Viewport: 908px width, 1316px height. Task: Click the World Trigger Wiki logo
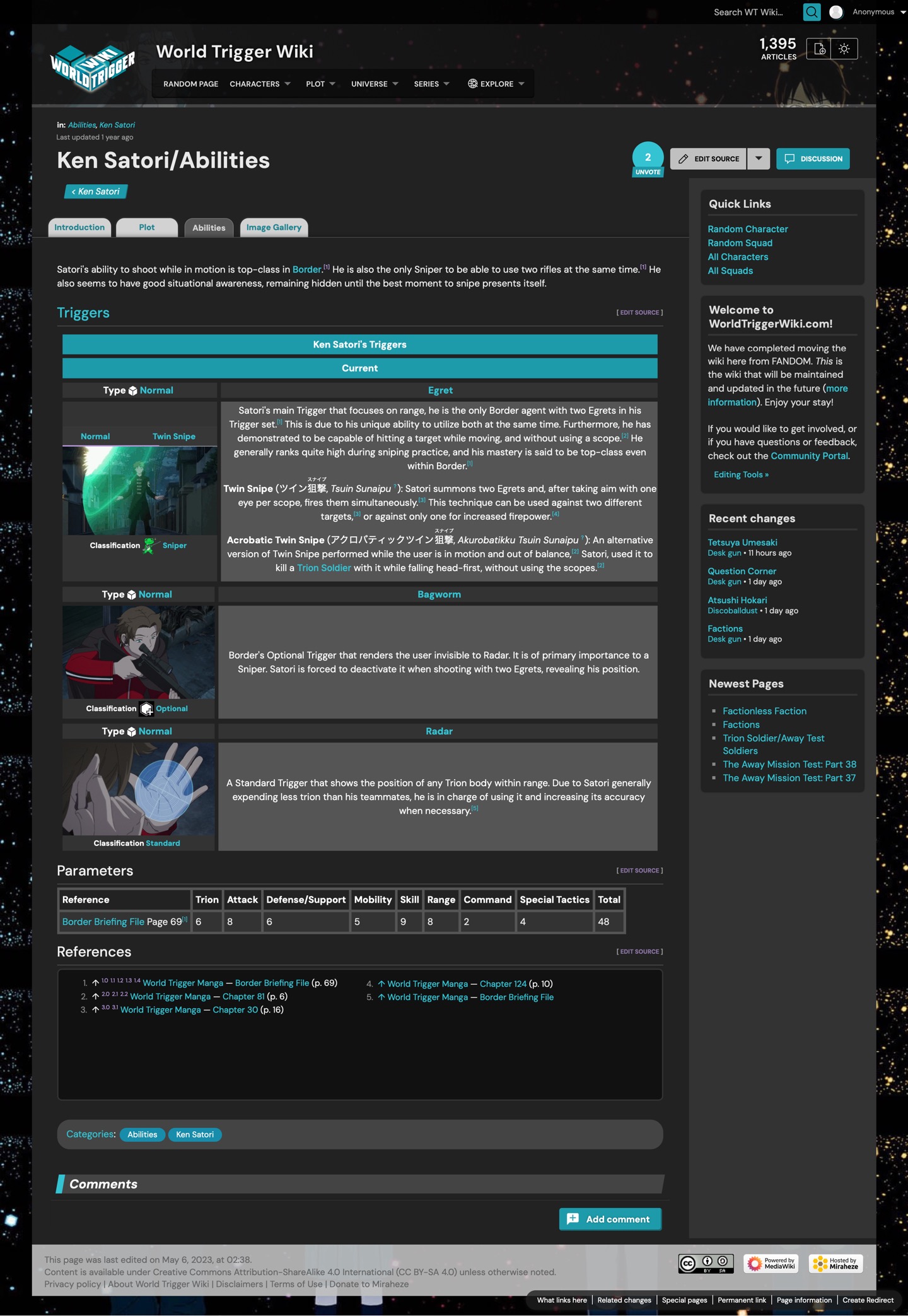93,67
